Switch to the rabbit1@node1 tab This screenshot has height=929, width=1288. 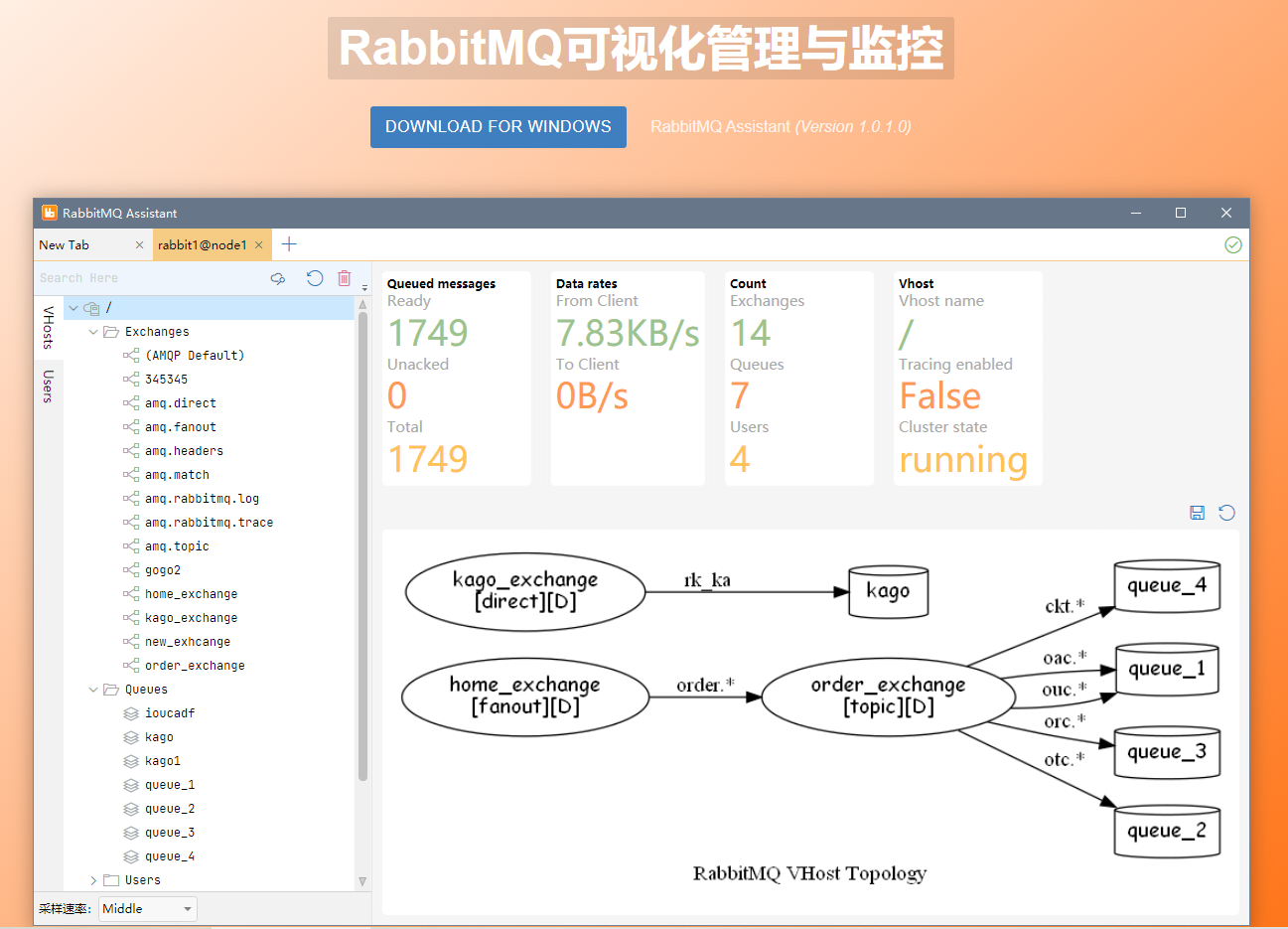205,243
